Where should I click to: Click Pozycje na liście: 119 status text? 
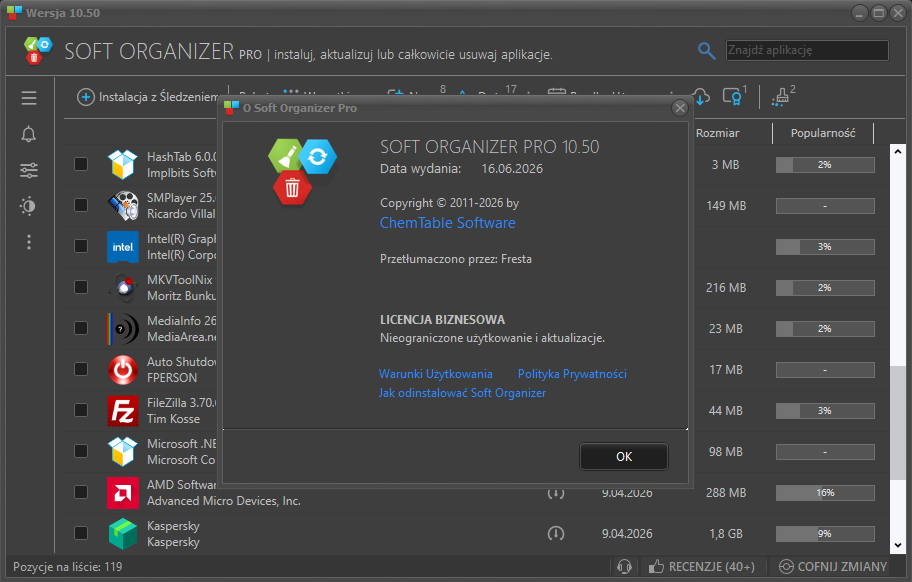(x=67, y=566)
